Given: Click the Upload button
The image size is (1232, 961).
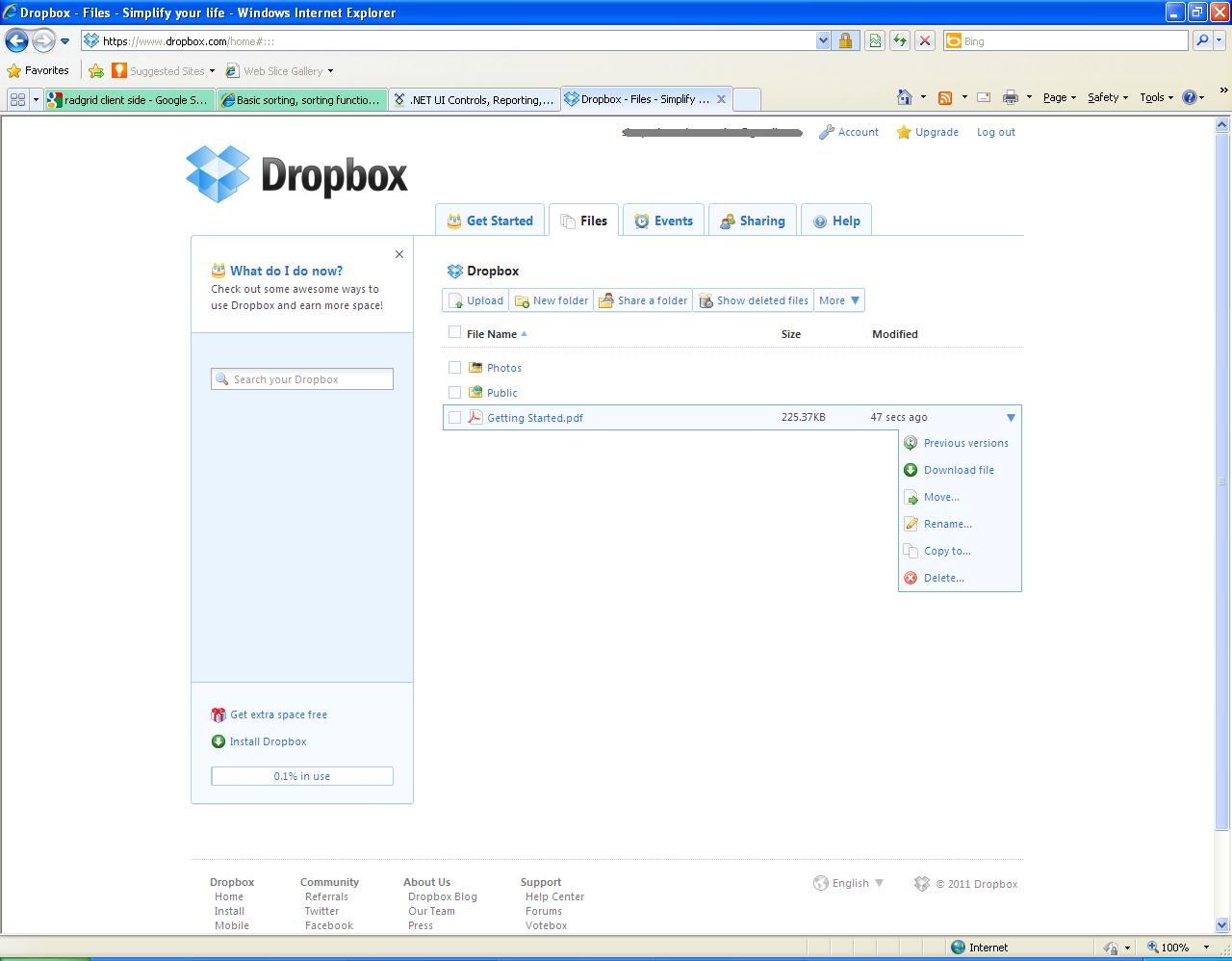Looking at the screenshot, I should 476,300.
